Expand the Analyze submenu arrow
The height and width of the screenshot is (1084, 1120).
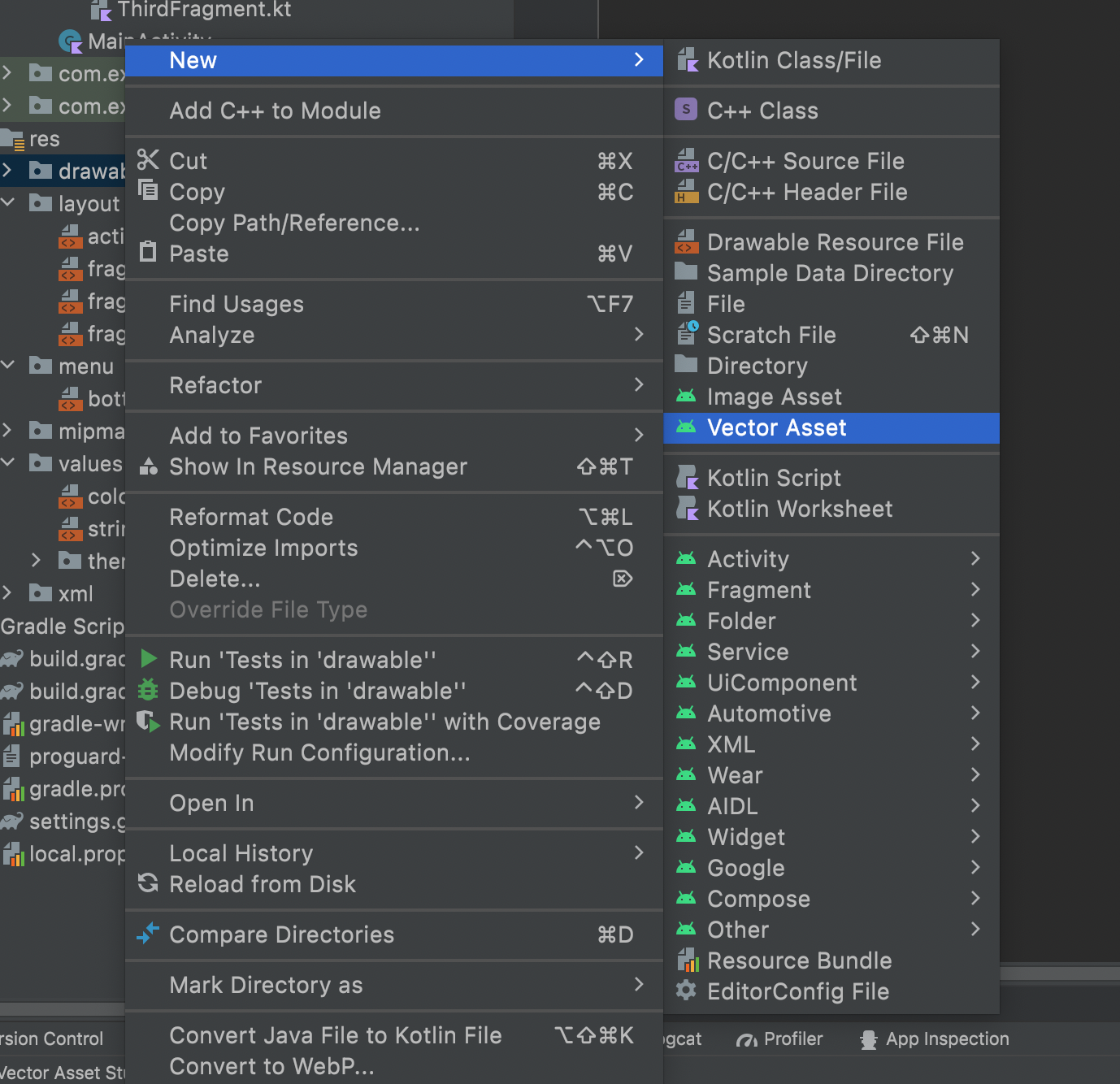639,334
